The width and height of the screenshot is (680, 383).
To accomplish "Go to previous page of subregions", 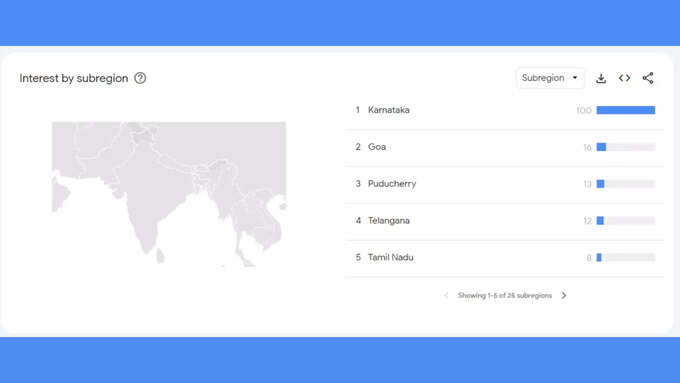I will [x=446, y=295].
